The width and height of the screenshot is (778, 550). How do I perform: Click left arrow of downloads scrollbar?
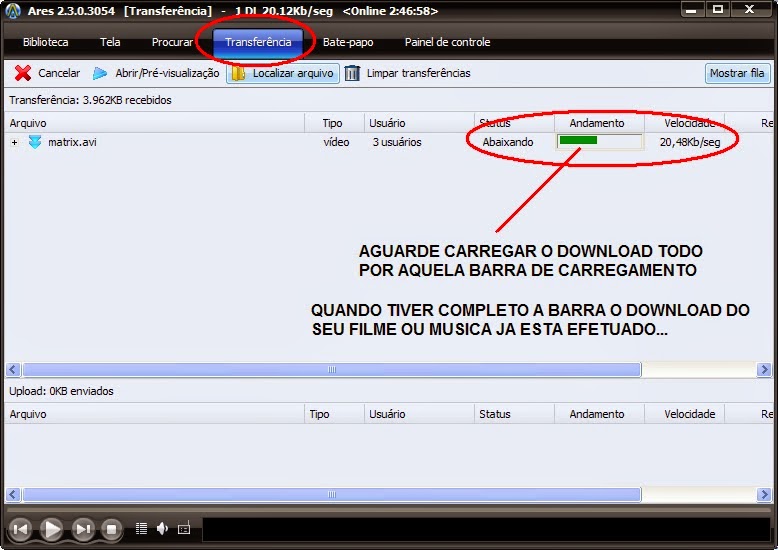point(13,370)
